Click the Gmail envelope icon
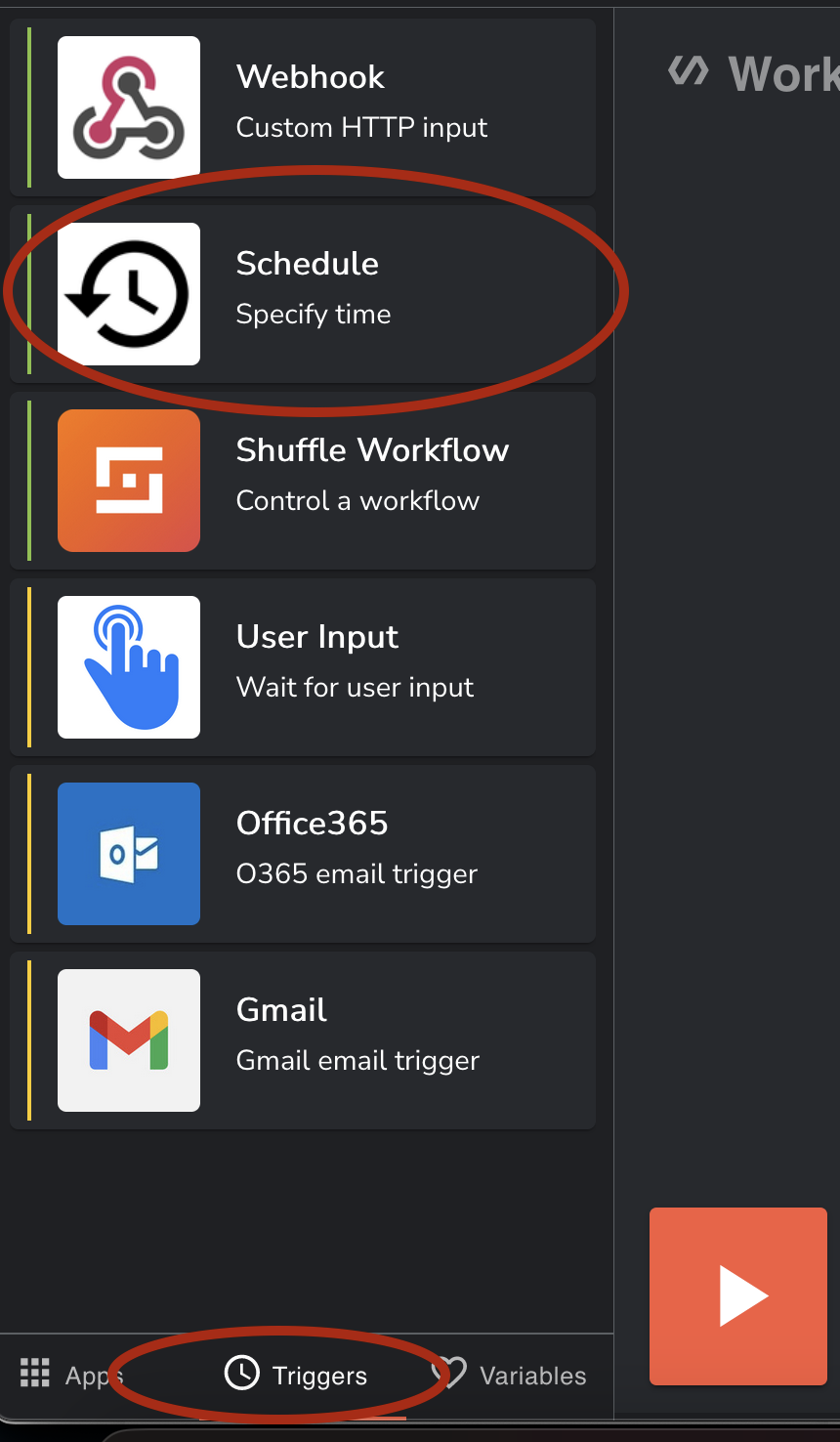This screenshot has height=1442, width=840. [129, 1040]
